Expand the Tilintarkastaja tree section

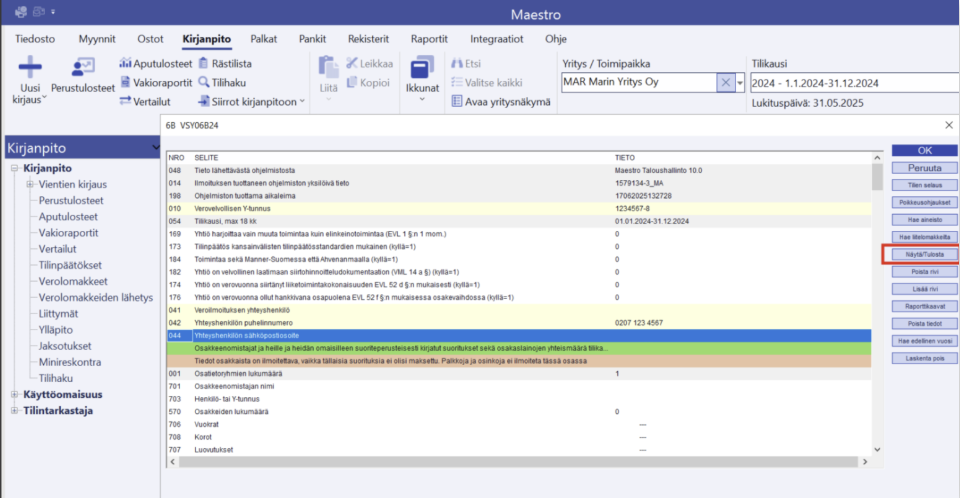coord(14,410)
